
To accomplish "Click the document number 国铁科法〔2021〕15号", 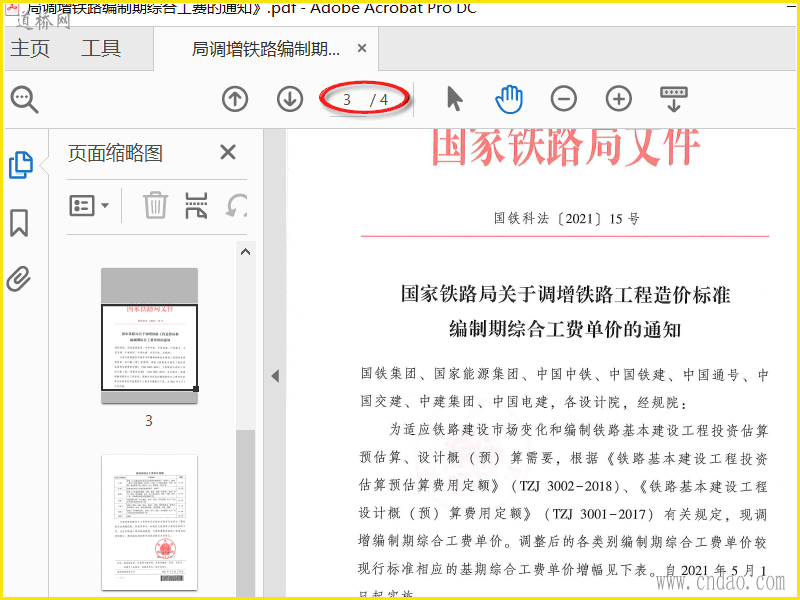I will (566, 219).
